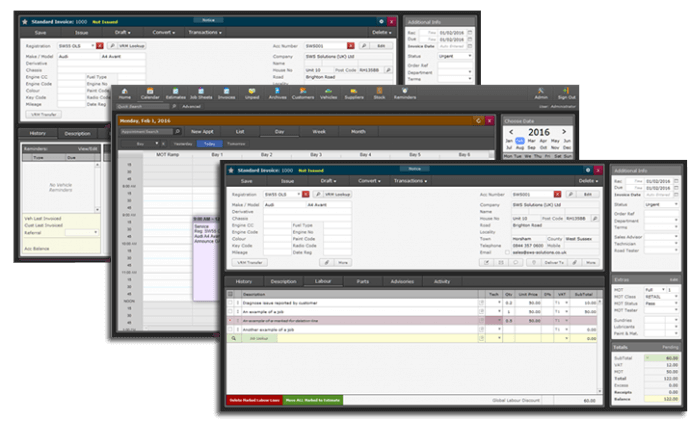This screenshot has width=690, height=421.
Task: Open Admin from the main toolbar
Action: point(541,94)
